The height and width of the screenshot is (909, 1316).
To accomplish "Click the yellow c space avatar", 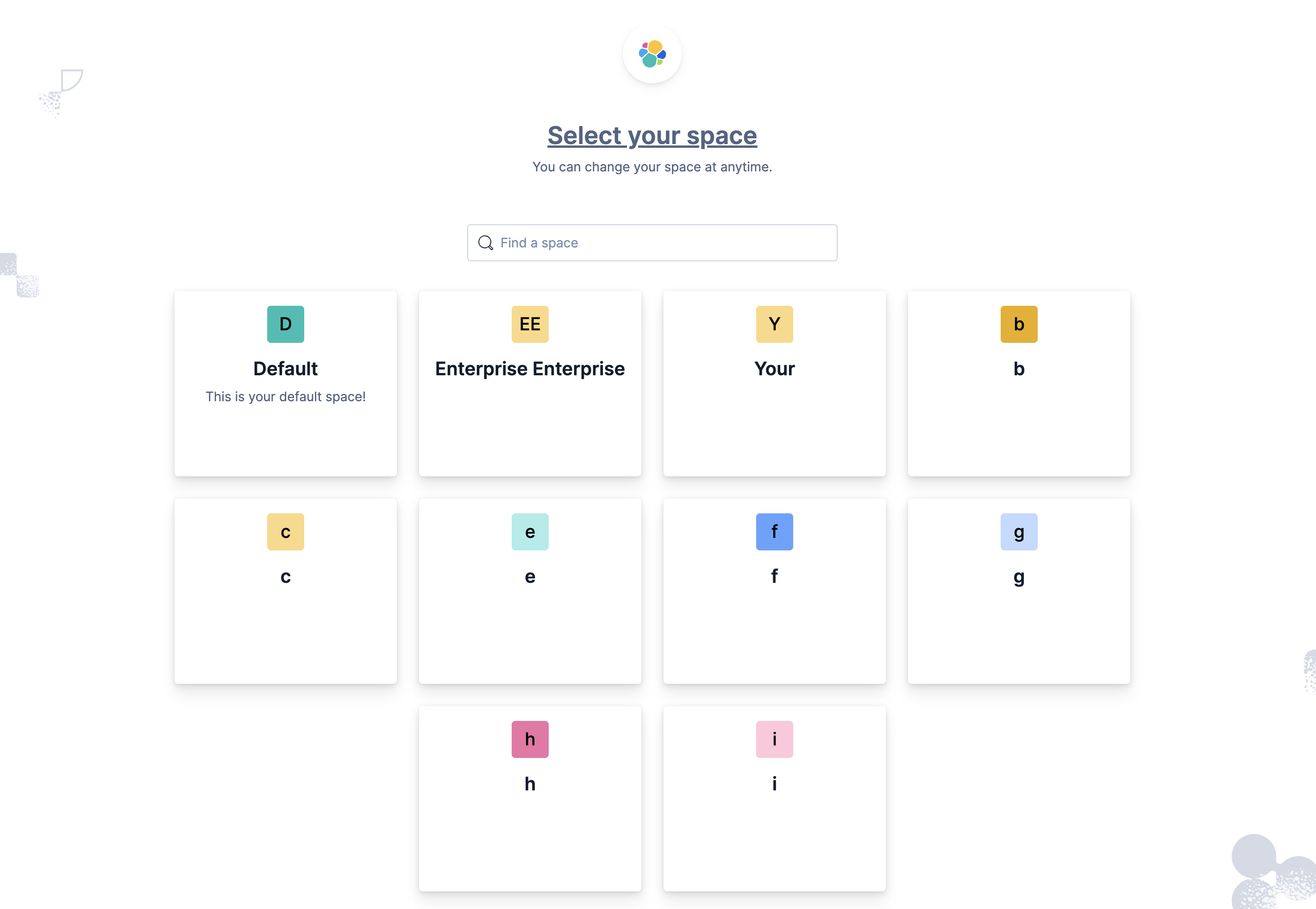I will [285, 531].
